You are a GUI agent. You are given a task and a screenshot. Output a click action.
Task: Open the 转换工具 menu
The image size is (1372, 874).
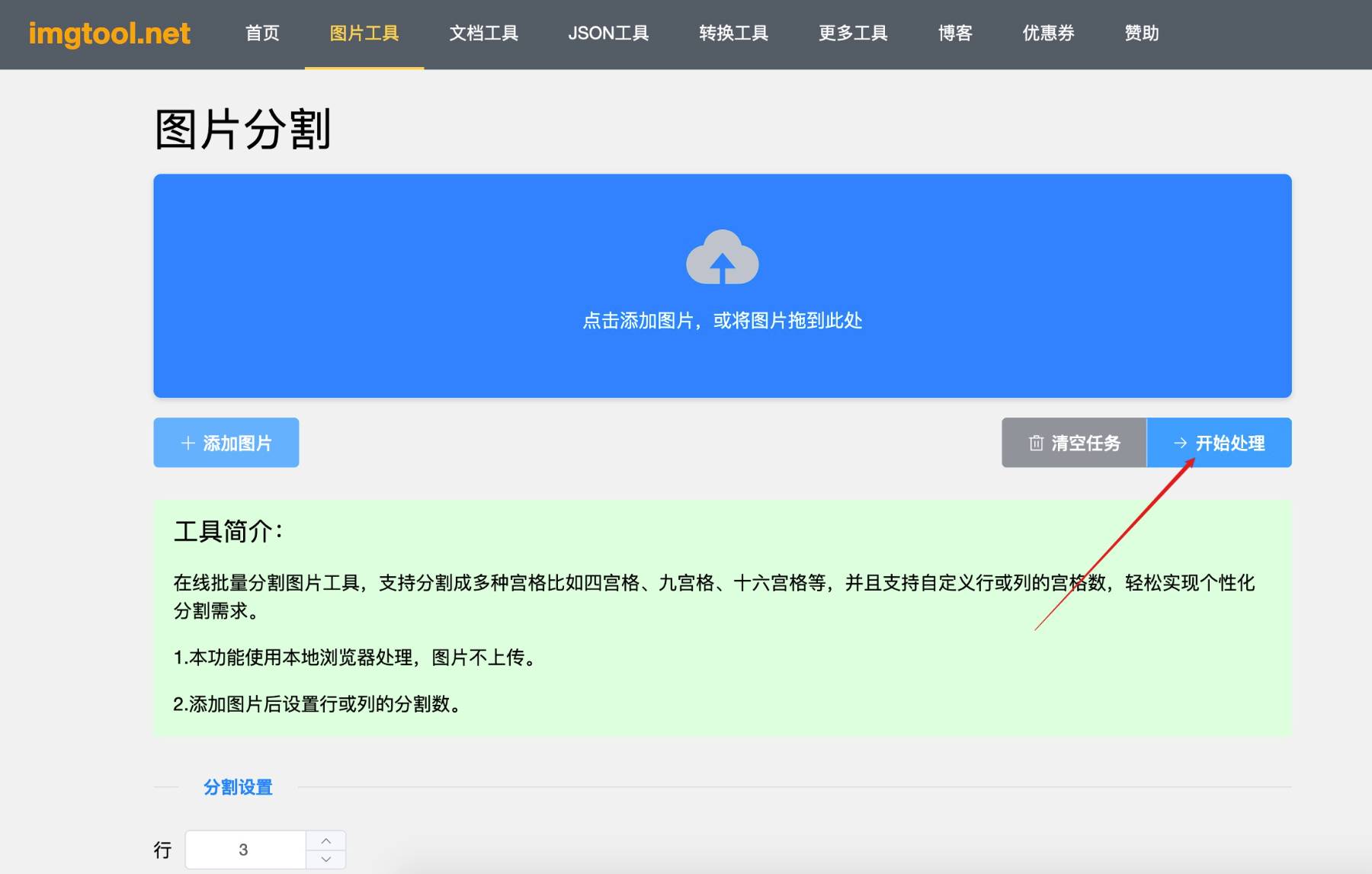(733, 34)
